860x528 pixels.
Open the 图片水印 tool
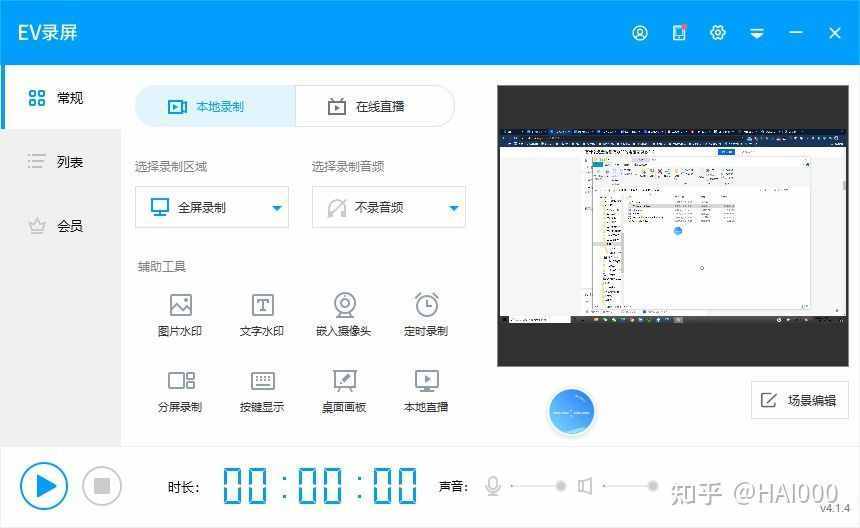[x=180, y=315]
